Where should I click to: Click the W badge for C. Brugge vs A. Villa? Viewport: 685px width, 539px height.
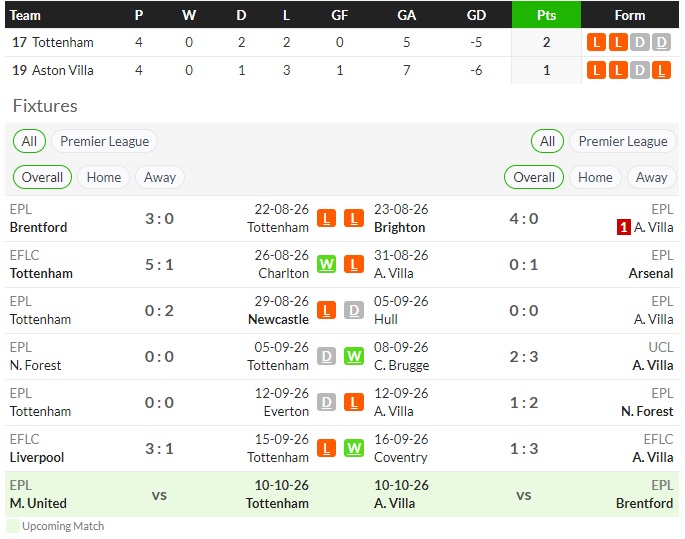click(x=354, y=356)
